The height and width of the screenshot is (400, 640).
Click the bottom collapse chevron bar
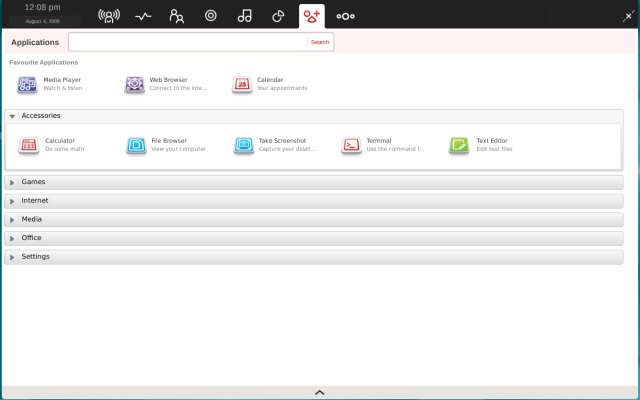320,393
